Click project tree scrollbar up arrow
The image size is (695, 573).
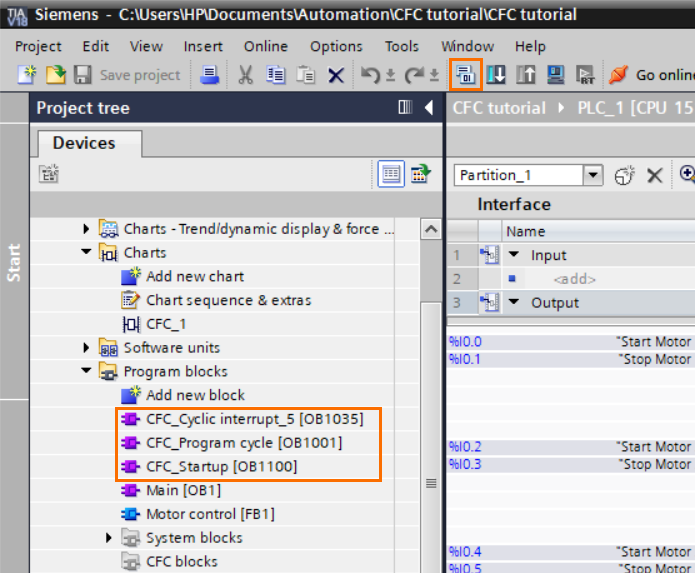coord(431,229)
